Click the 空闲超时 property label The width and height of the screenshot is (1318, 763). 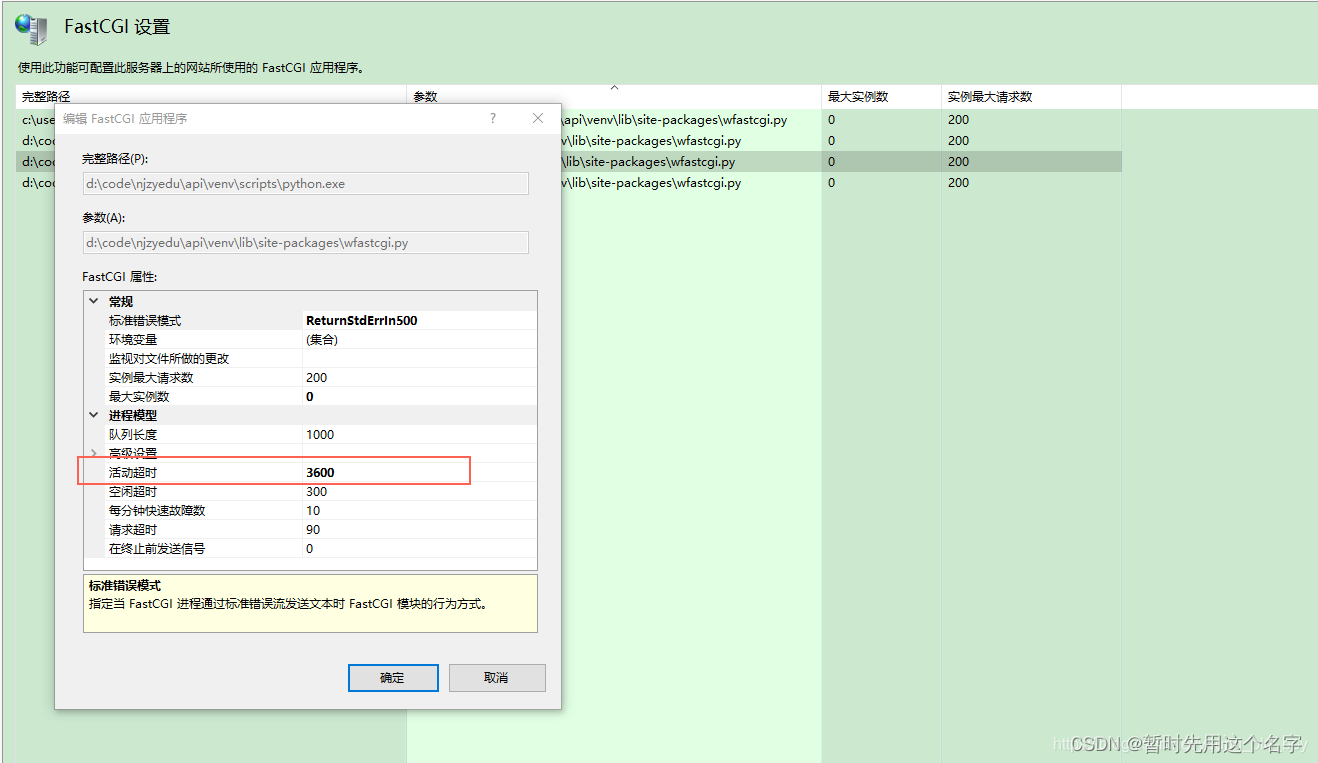click(x=133, y=491)
